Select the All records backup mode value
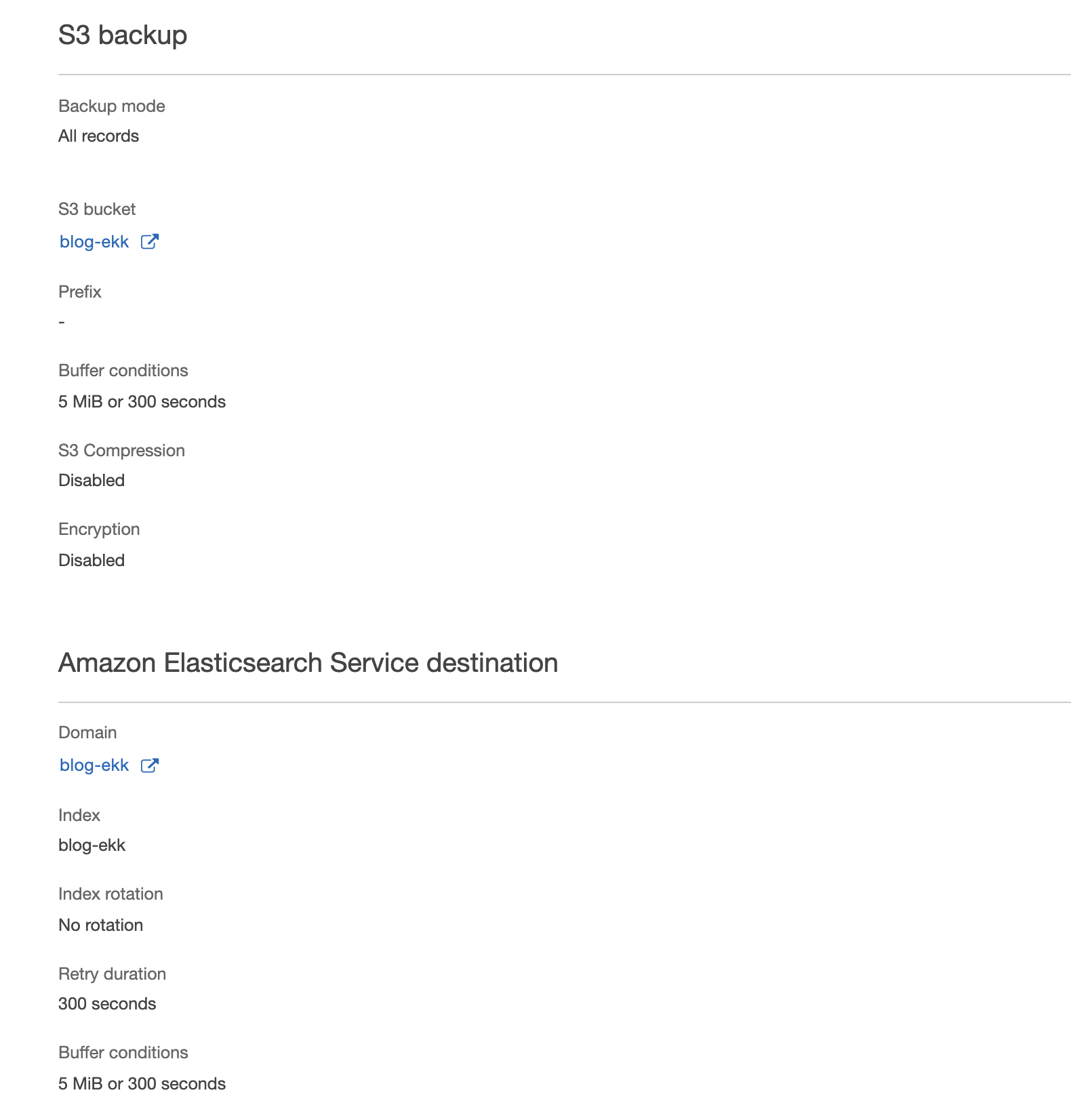Screen dimensions: 1071x1120 click(98, 136)
